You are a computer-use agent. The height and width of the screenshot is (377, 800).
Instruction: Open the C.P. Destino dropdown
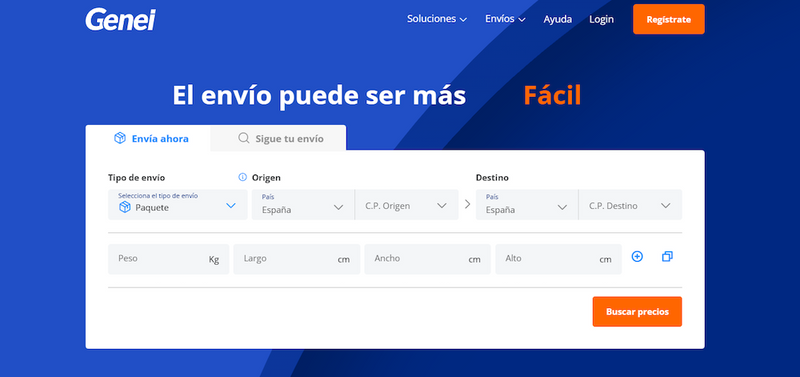[631, 205]
